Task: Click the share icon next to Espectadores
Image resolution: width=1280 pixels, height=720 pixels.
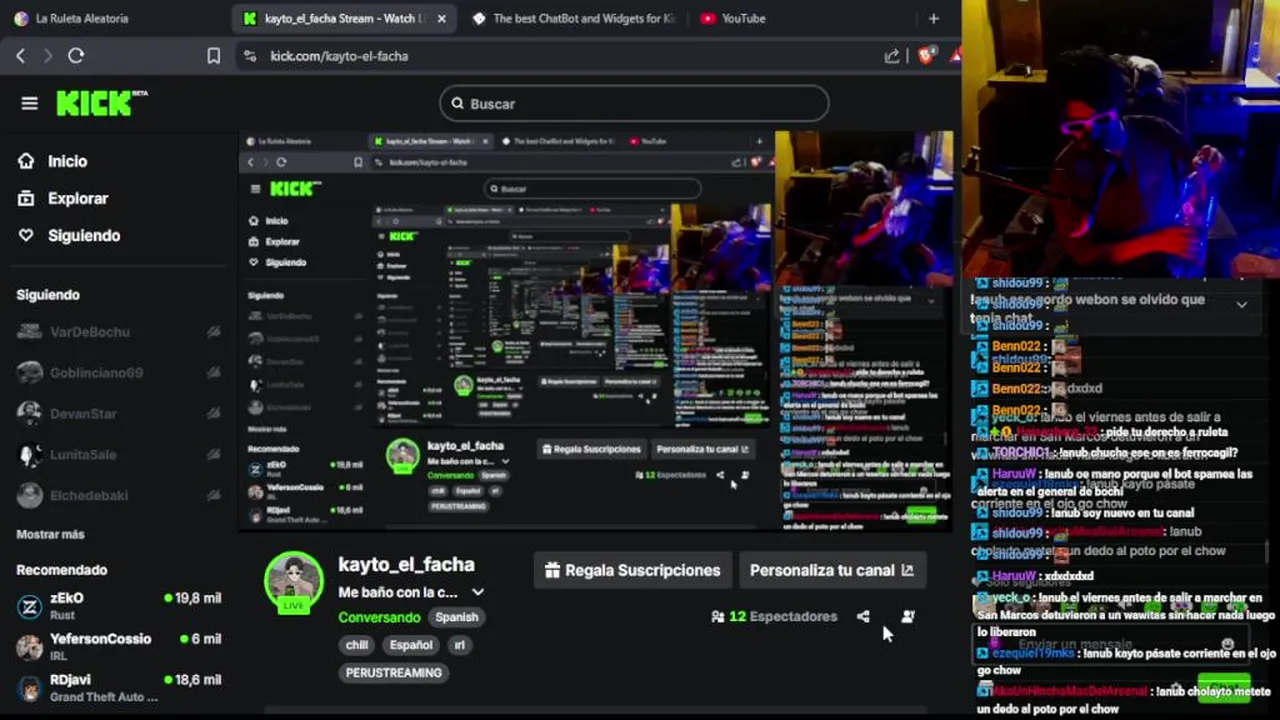Action: (863, 617)
